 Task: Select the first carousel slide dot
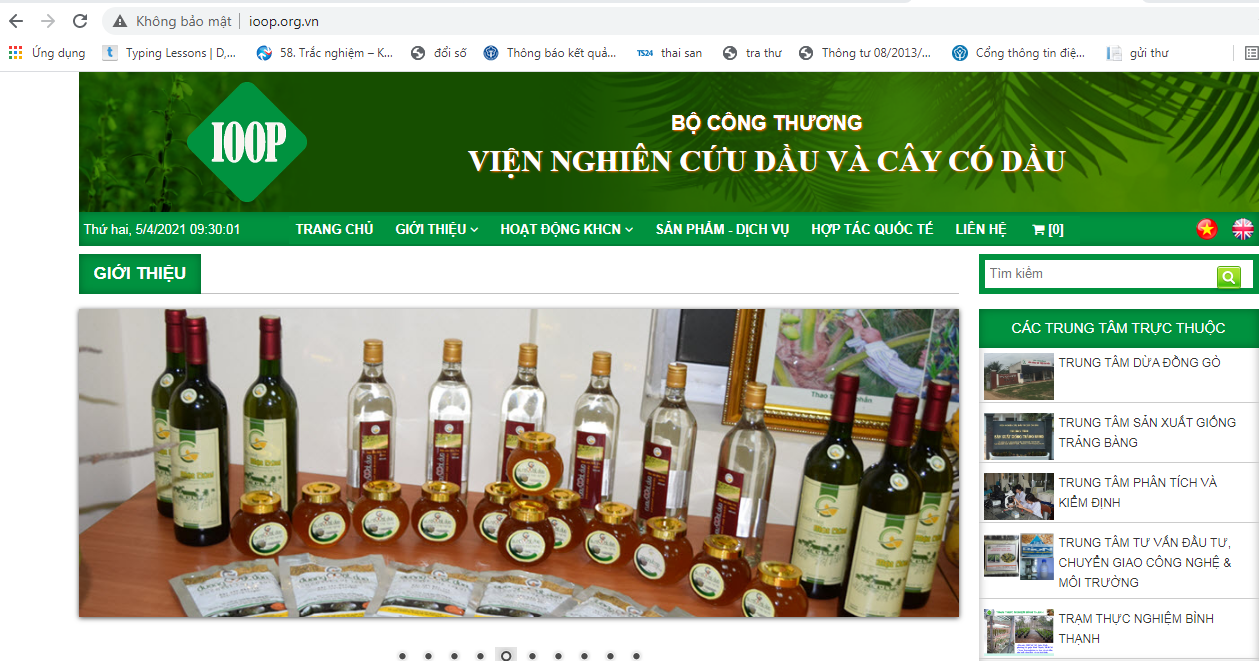tap(402, 656)
